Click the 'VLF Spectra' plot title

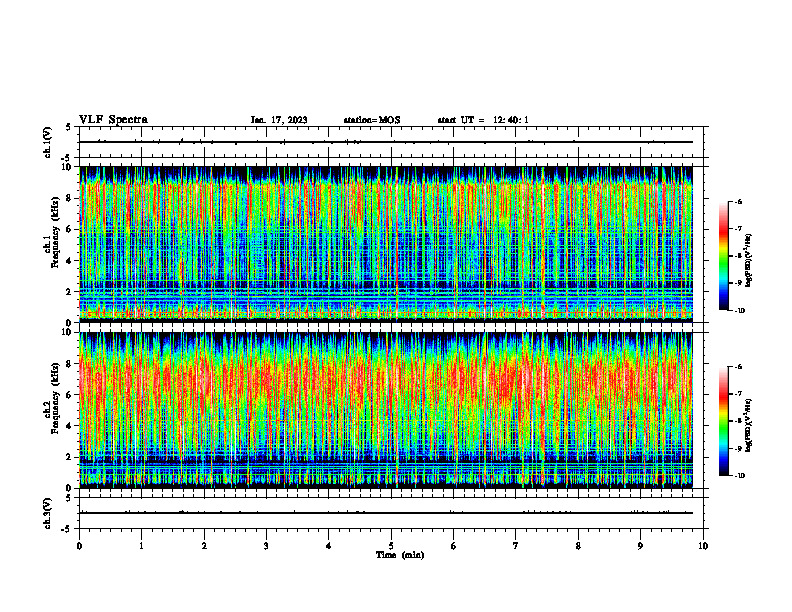[x=113, y=120]
